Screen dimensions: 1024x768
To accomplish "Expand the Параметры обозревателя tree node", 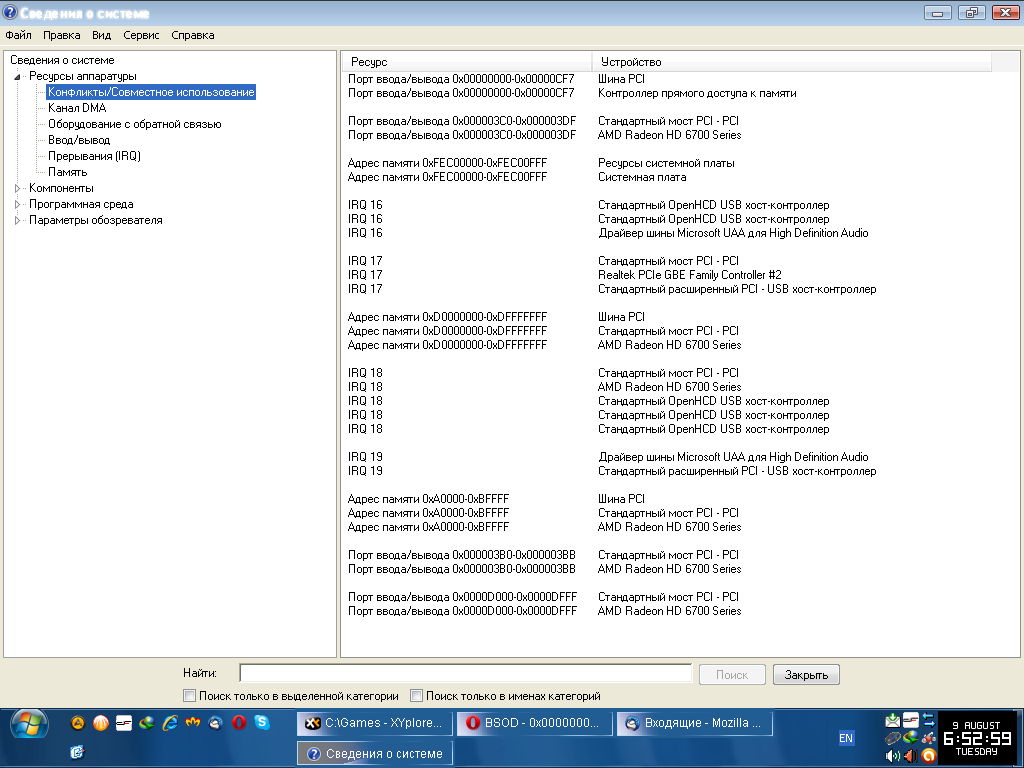I will (x=17, y=220).
